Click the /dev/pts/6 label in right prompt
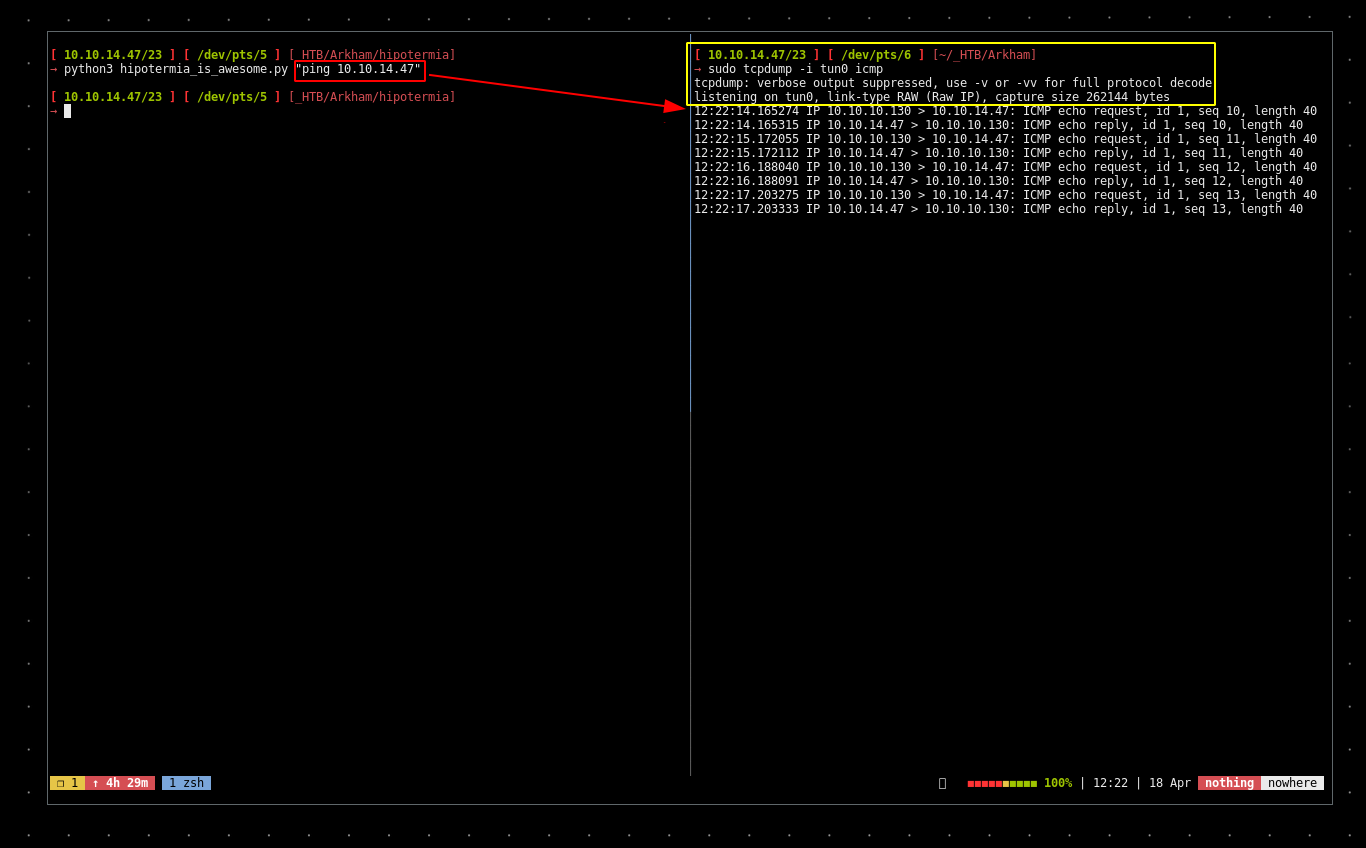The height and width of the screenshot is (848, 1366). 875,55
